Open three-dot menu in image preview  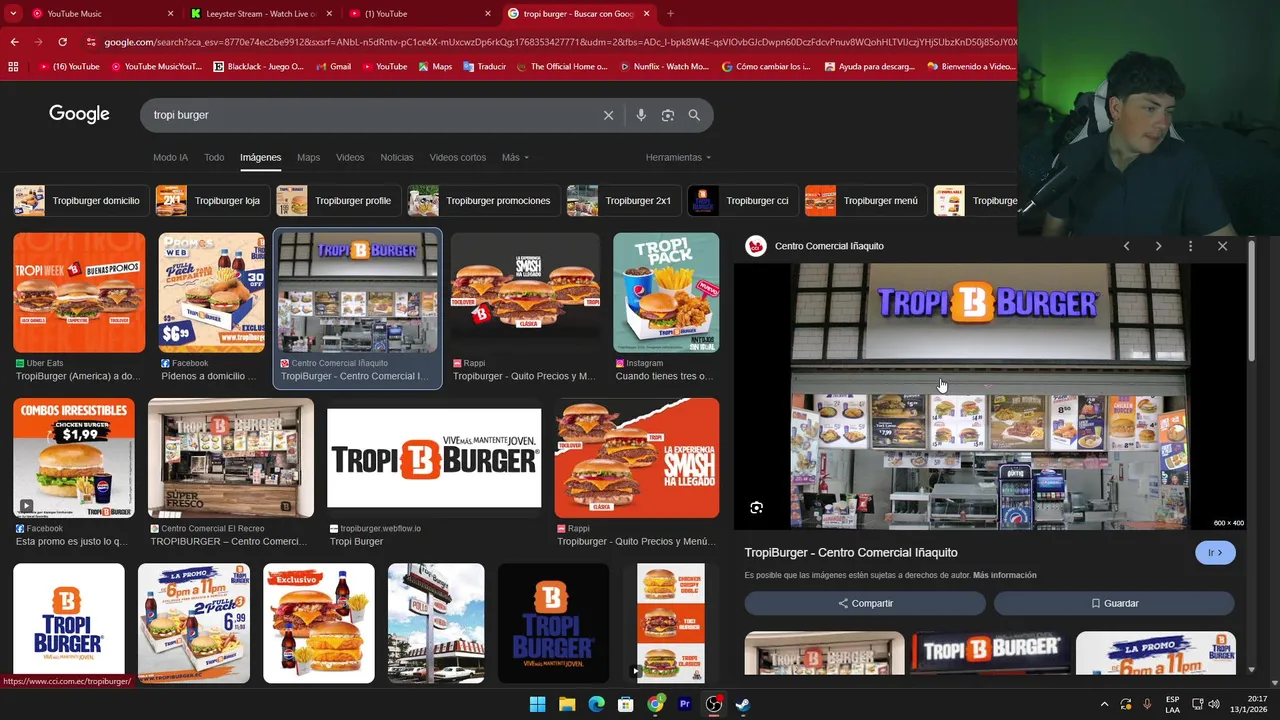pyautogui.click(x=1190, y=246)
